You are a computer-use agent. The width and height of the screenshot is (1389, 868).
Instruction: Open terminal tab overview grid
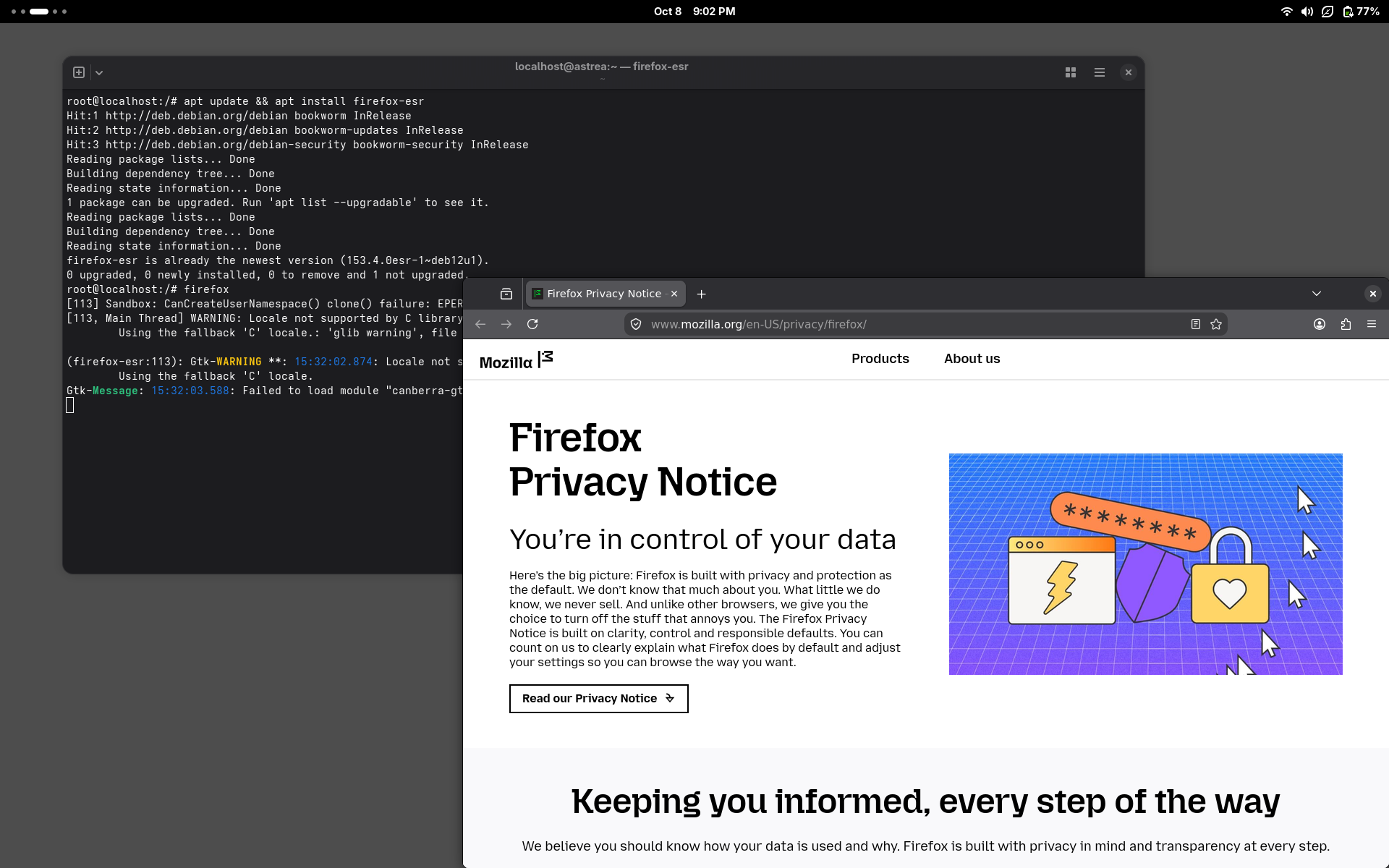tap(1071, 72)
